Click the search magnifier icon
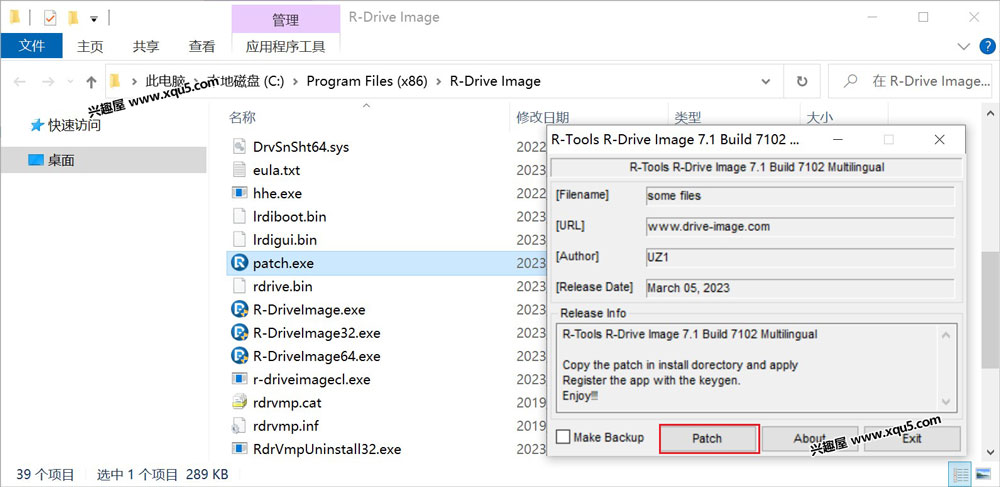The height and width of the screenshot is (487, 1000). (850, 81)
